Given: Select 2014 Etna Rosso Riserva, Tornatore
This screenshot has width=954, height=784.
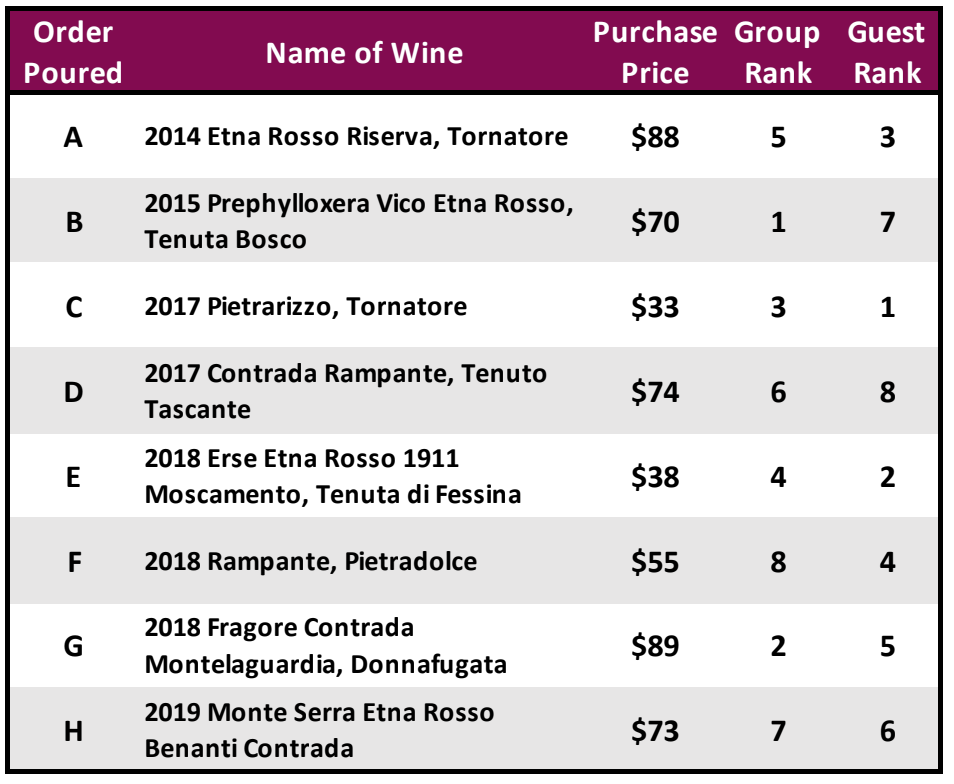Looking at the screenshot, I should coord(356,136).
